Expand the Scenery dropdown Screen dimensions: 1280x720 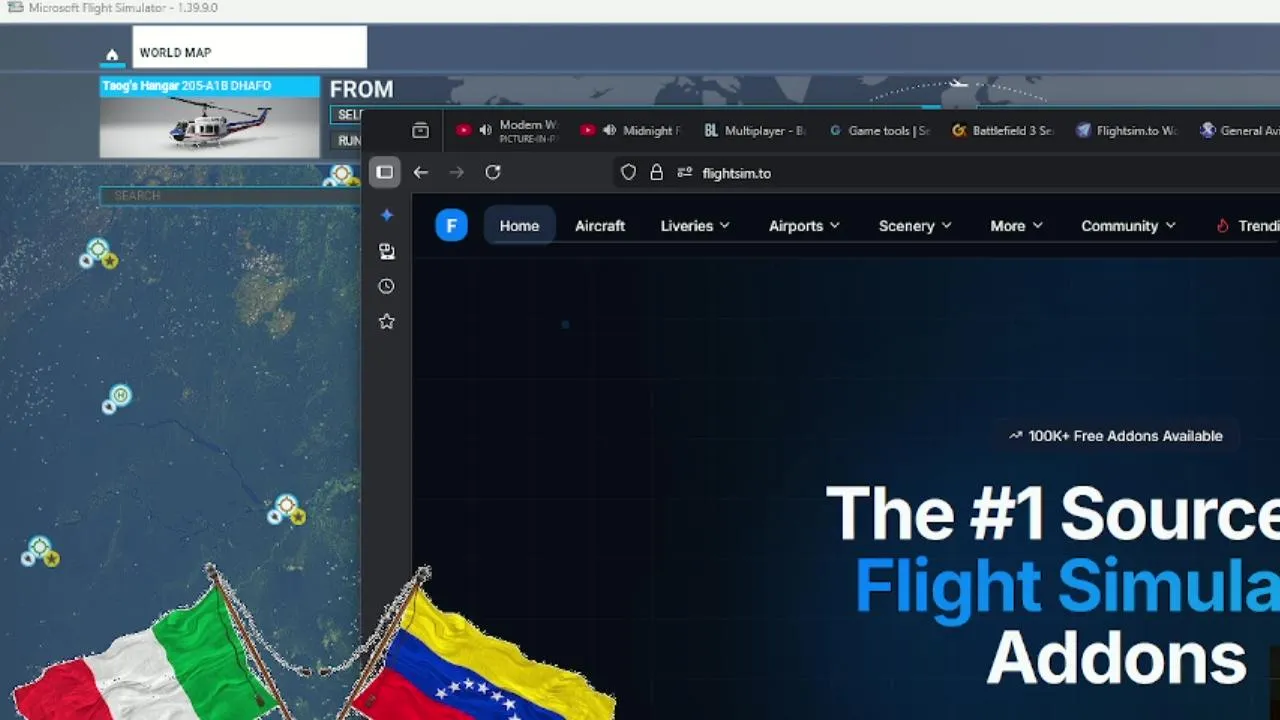(x=915, y=226)
